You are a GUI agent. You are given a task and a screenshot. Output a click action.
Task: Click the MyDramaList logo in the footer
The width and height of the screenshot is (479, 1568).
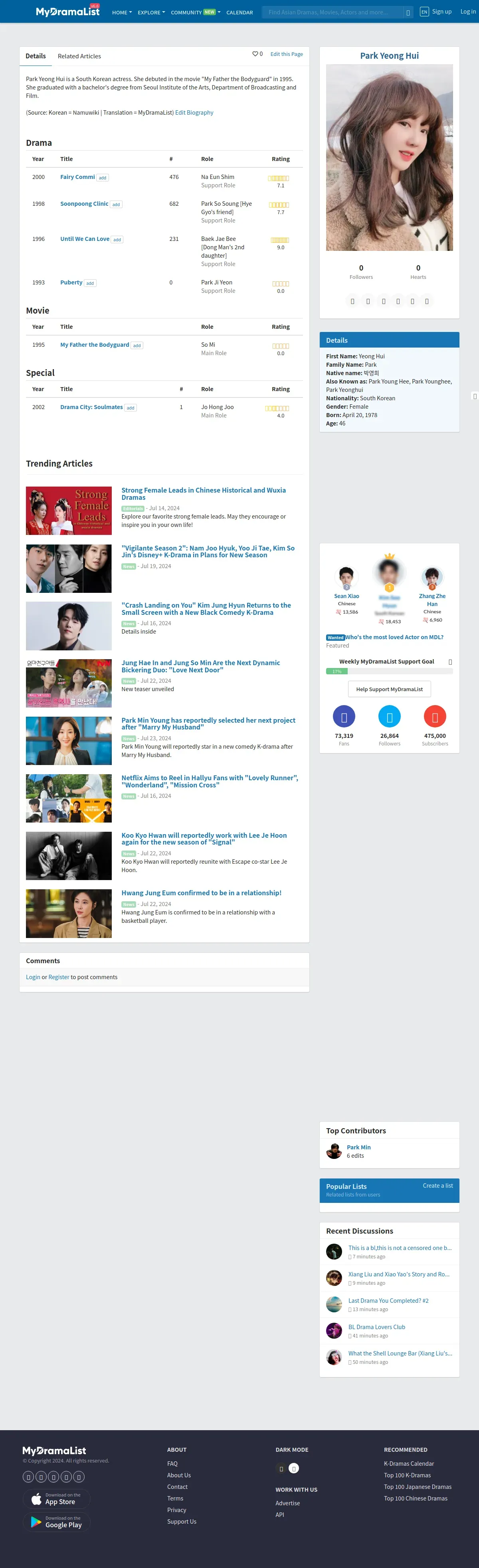click(x=54, y=1451)
